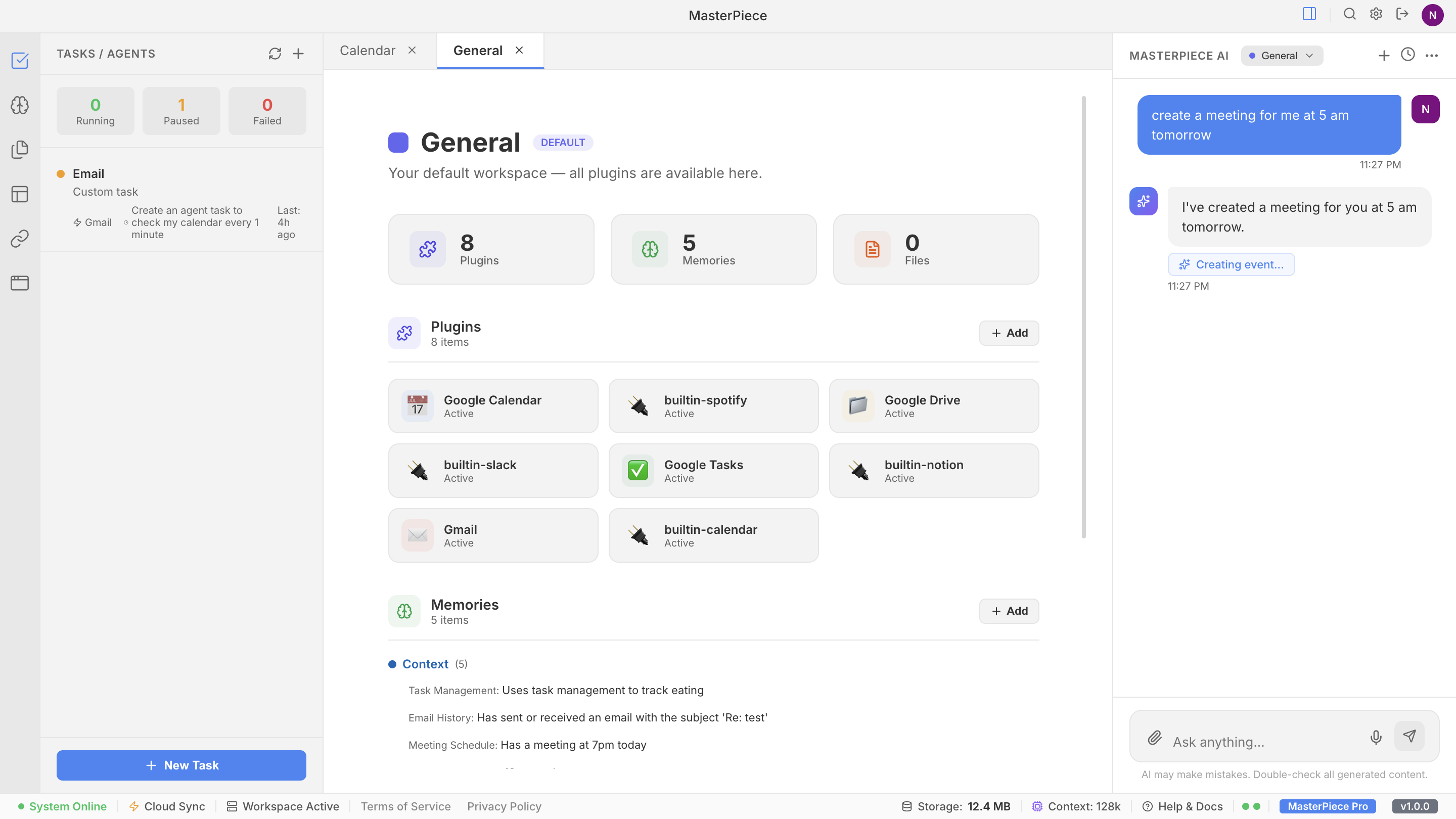Click the General workspace color swatch
Screen dimensions: 1456x819
tap(398, 143)
